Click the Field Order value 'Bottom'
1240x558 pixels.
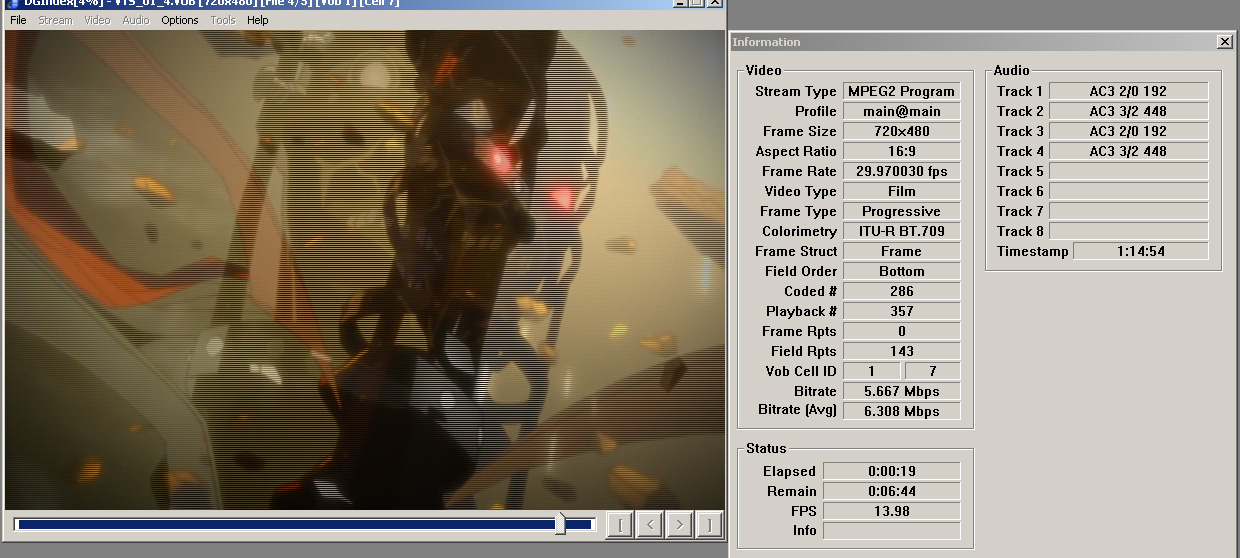[902, 271]
